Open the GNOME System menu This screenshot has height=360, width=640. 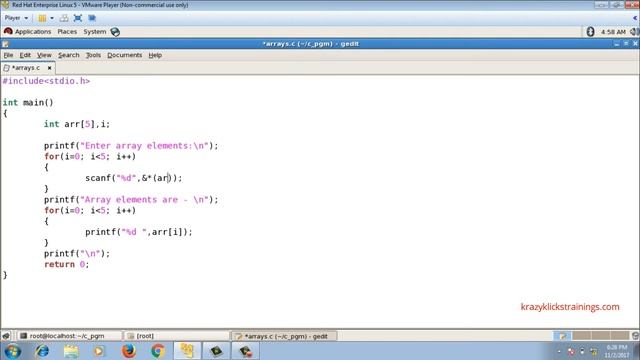[95, 31]
